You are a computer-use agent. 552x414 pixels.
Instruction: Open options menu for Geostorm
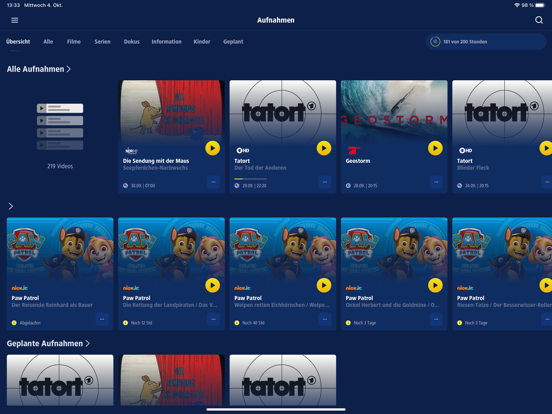pyautogui.click(x=436, y=182)
